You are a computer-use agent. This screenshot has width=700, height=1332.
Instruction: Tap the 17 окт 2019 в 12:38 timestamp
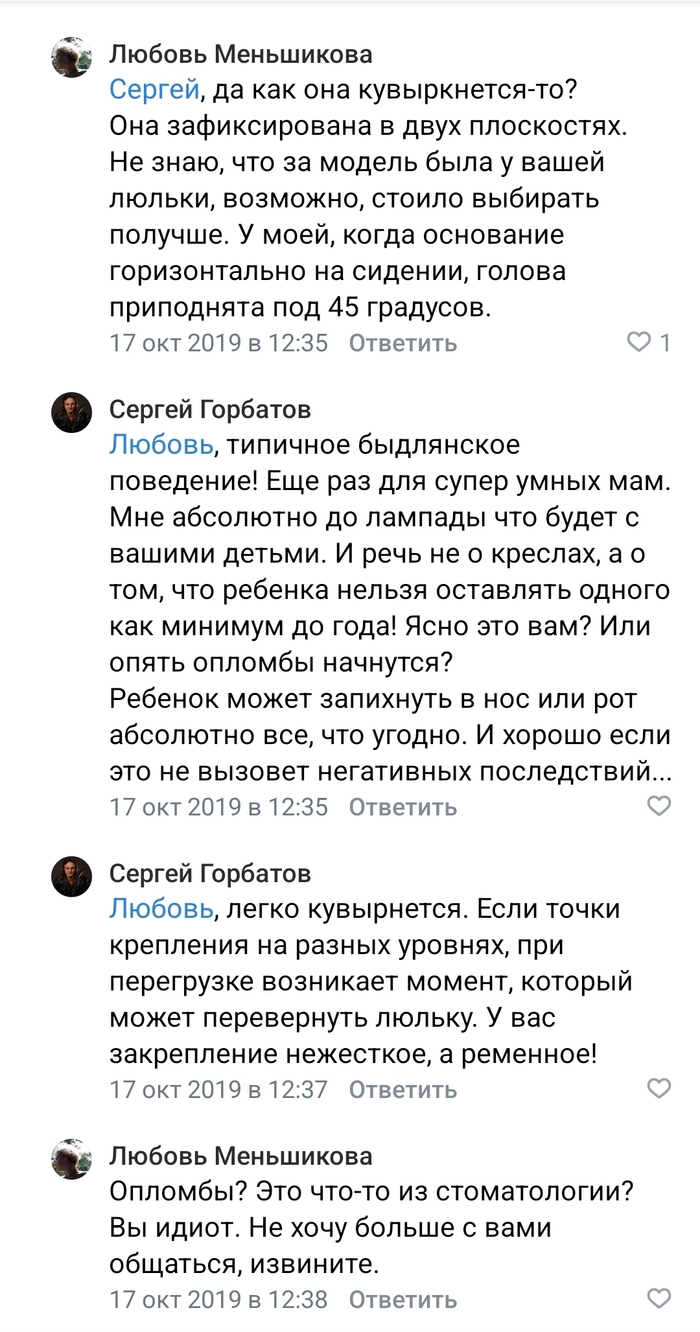click(x=219, y=1299)
